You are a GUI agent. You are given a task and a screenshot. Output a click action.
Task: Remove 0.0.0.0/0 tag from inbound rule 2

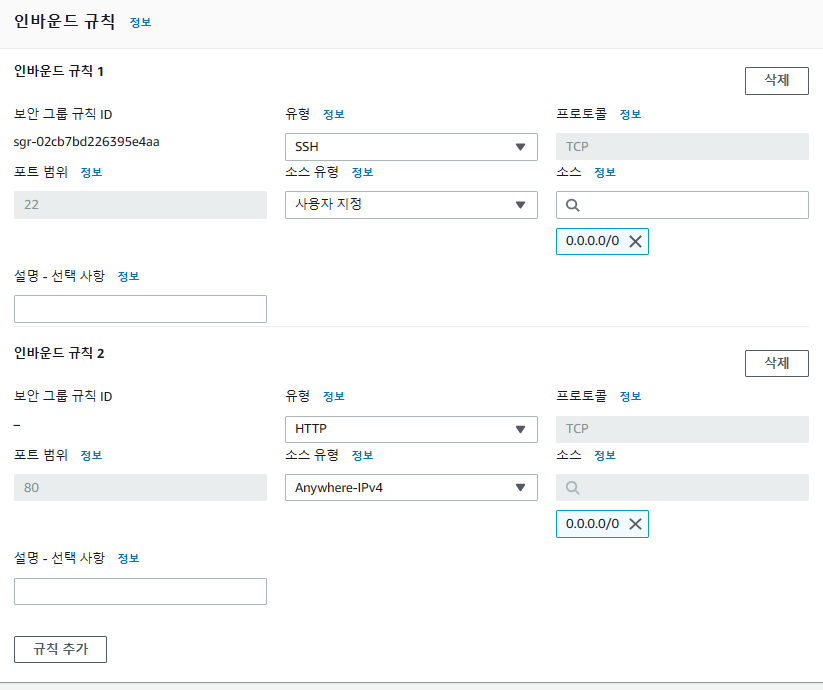[635, 524]
